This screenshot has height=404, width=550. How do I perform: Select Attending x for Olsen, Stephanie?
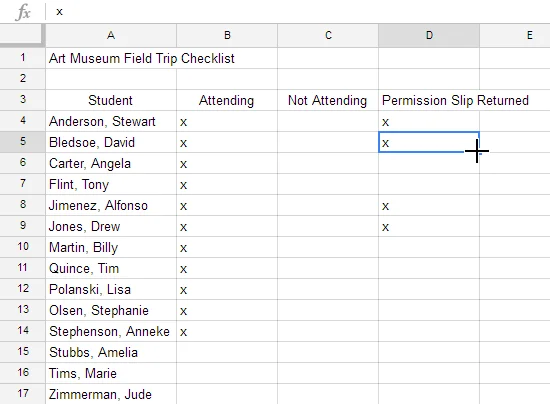pyautogui.click(x=227, y=310)
